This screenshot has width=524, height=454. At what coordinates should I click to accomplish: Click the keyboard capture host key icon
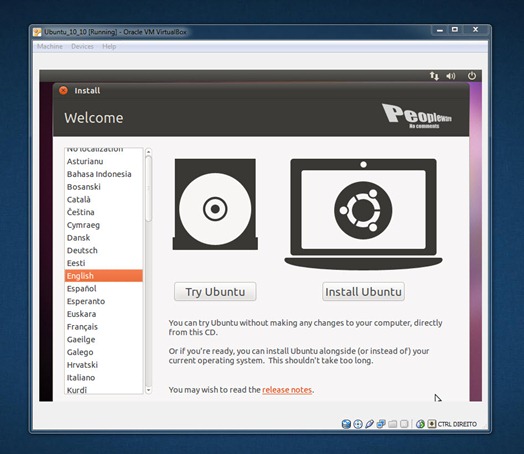click(432, 424)
